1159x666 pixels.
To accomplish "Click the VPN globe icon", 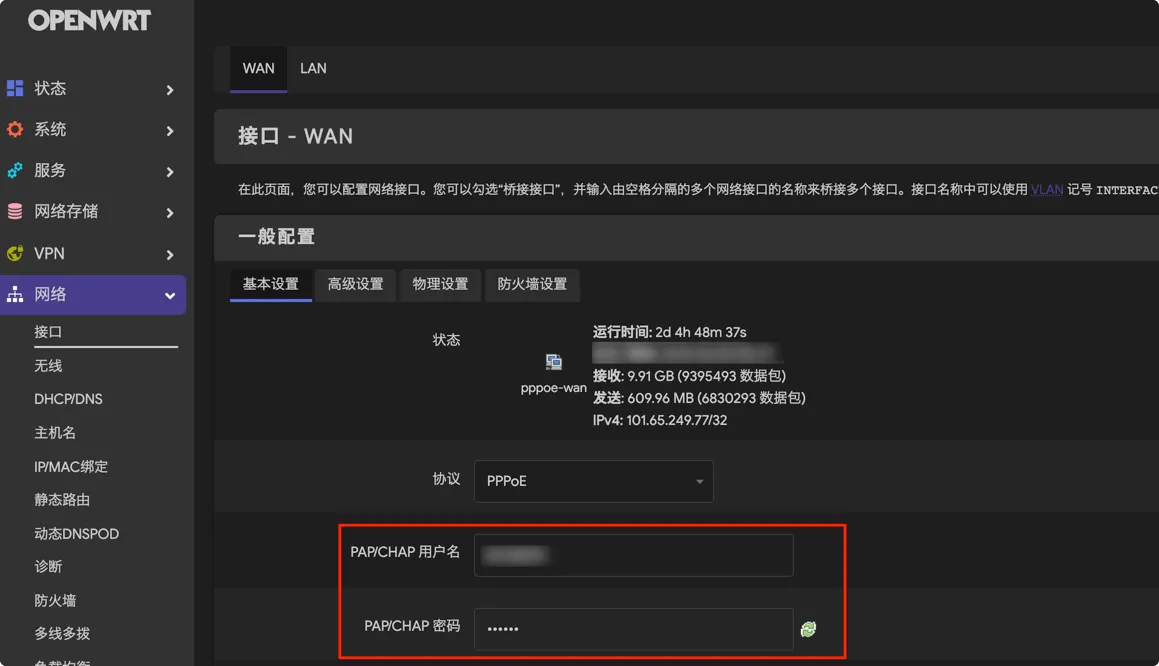I will point(15,254).
